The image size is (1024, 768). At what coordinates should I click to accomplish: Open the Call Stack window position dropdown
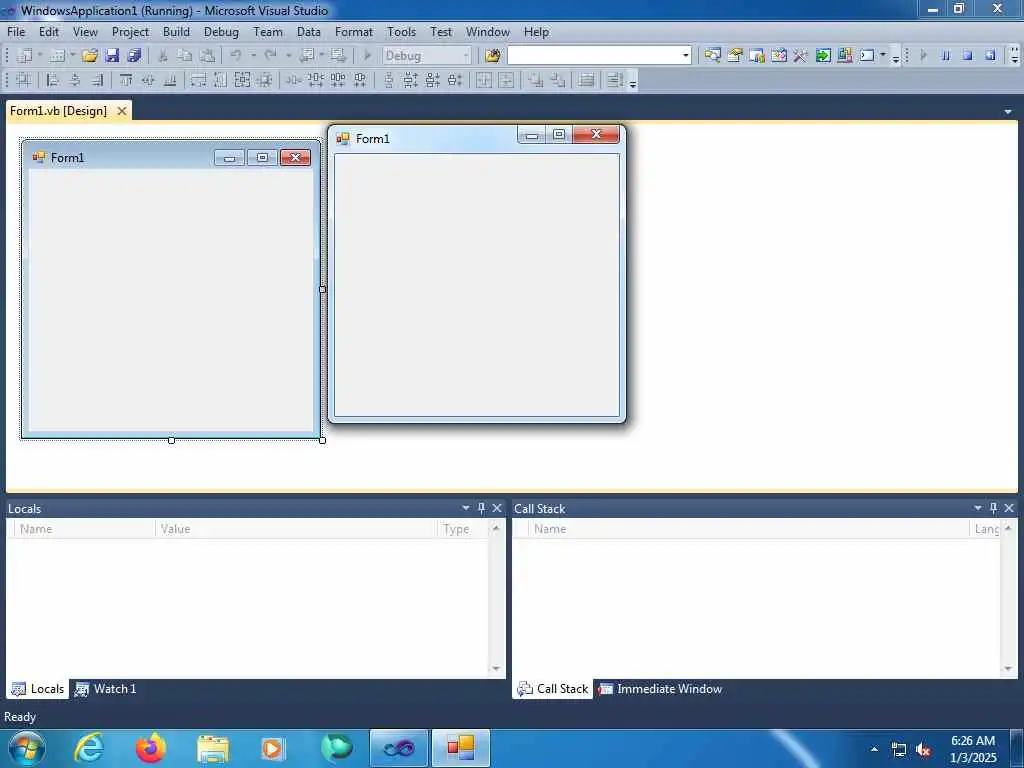978,508
